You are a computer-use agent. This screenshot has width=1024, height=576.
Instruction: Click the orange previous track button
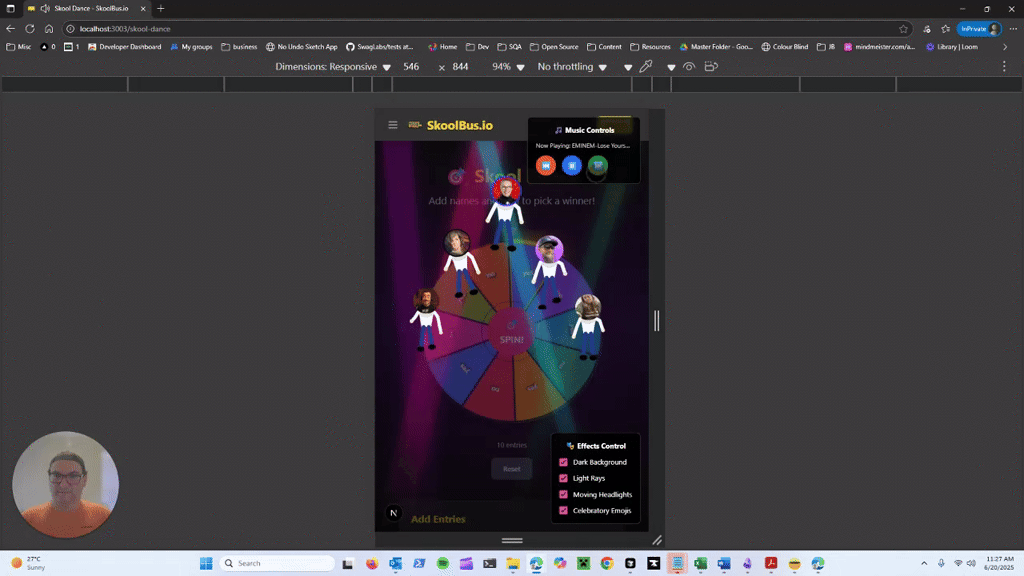click(x=546, y=165)
